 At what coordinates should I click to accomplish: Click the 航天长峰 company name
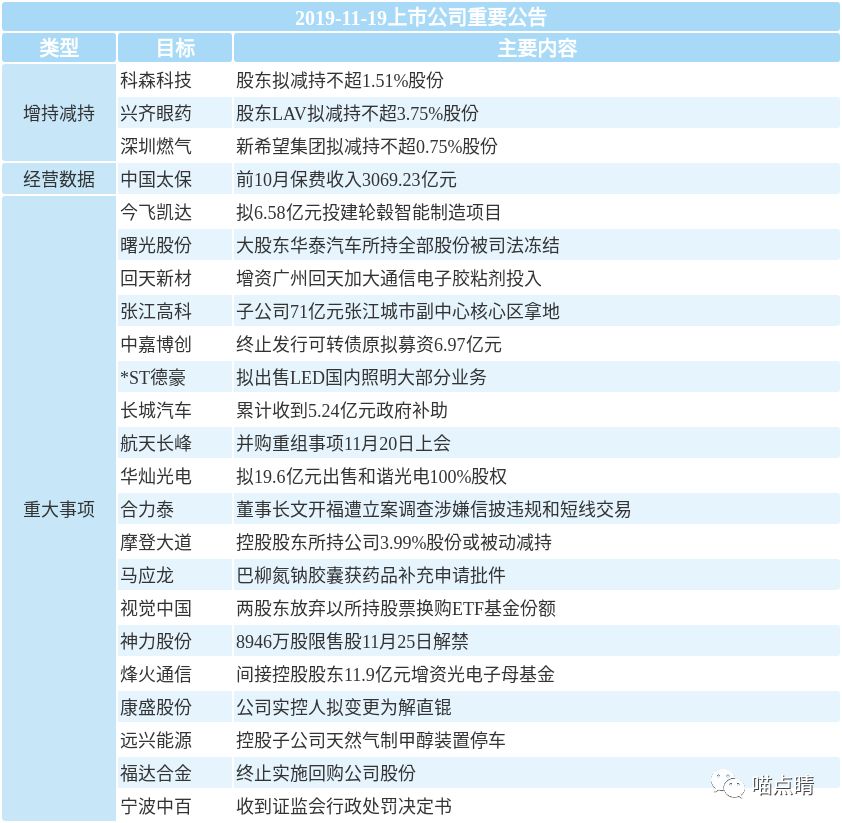pos(156,443)
